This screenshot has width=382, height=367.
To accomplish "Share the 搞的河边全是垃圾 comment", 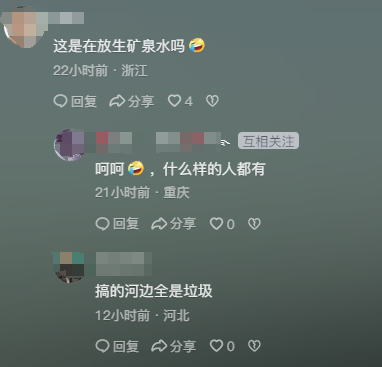I will pos(173,346).
